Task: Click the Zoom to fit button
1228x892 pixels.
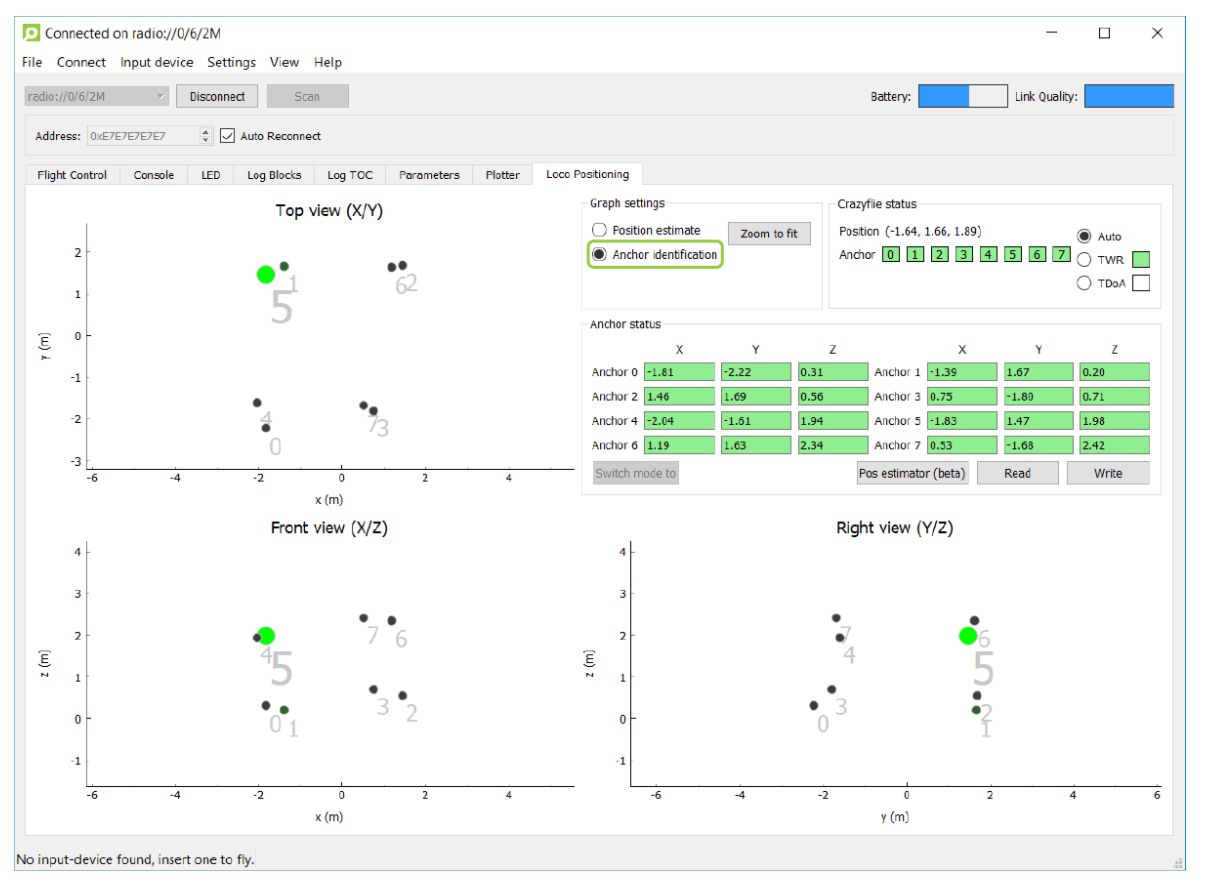Action: pos(769,234)
